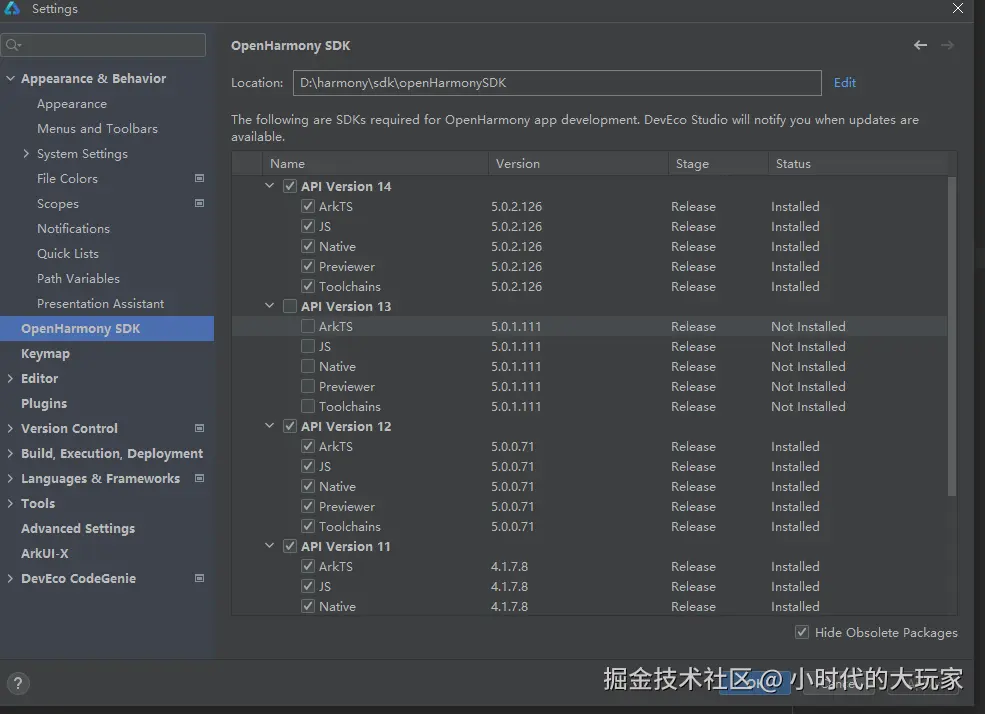Check the API Version 13 checkbox
The height and width of the screenshot is (714, 985).
pyautogui.click(x=290, y=306)
